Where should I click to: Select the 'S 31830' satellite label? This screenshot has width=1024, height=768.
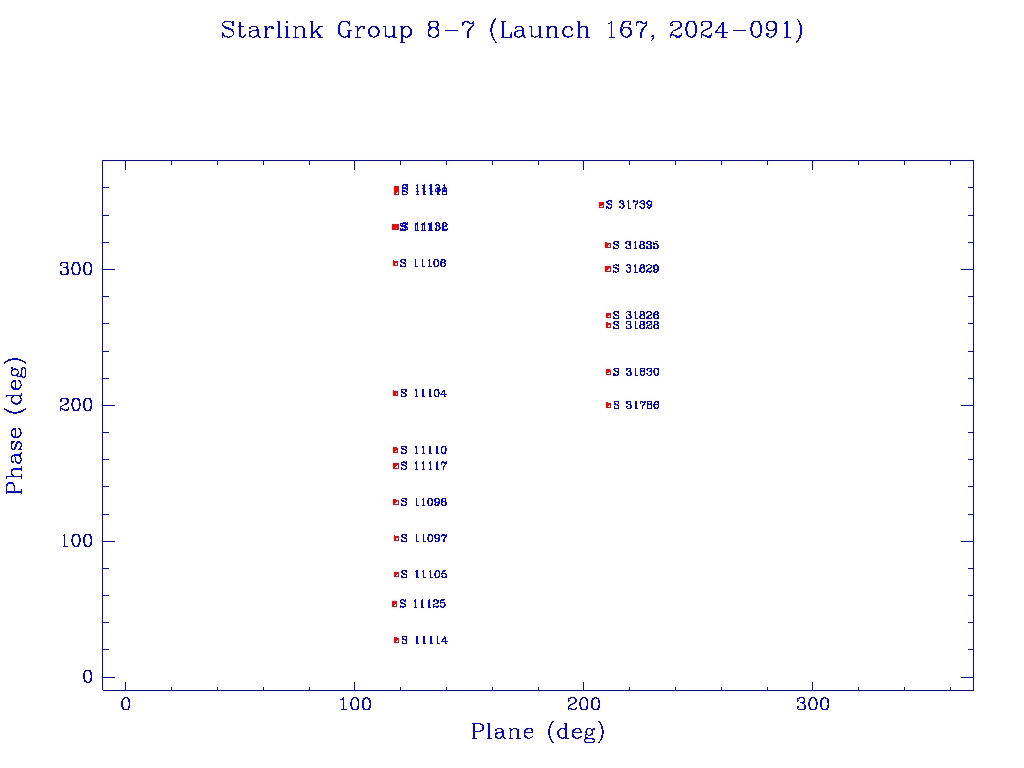[635, 372]
